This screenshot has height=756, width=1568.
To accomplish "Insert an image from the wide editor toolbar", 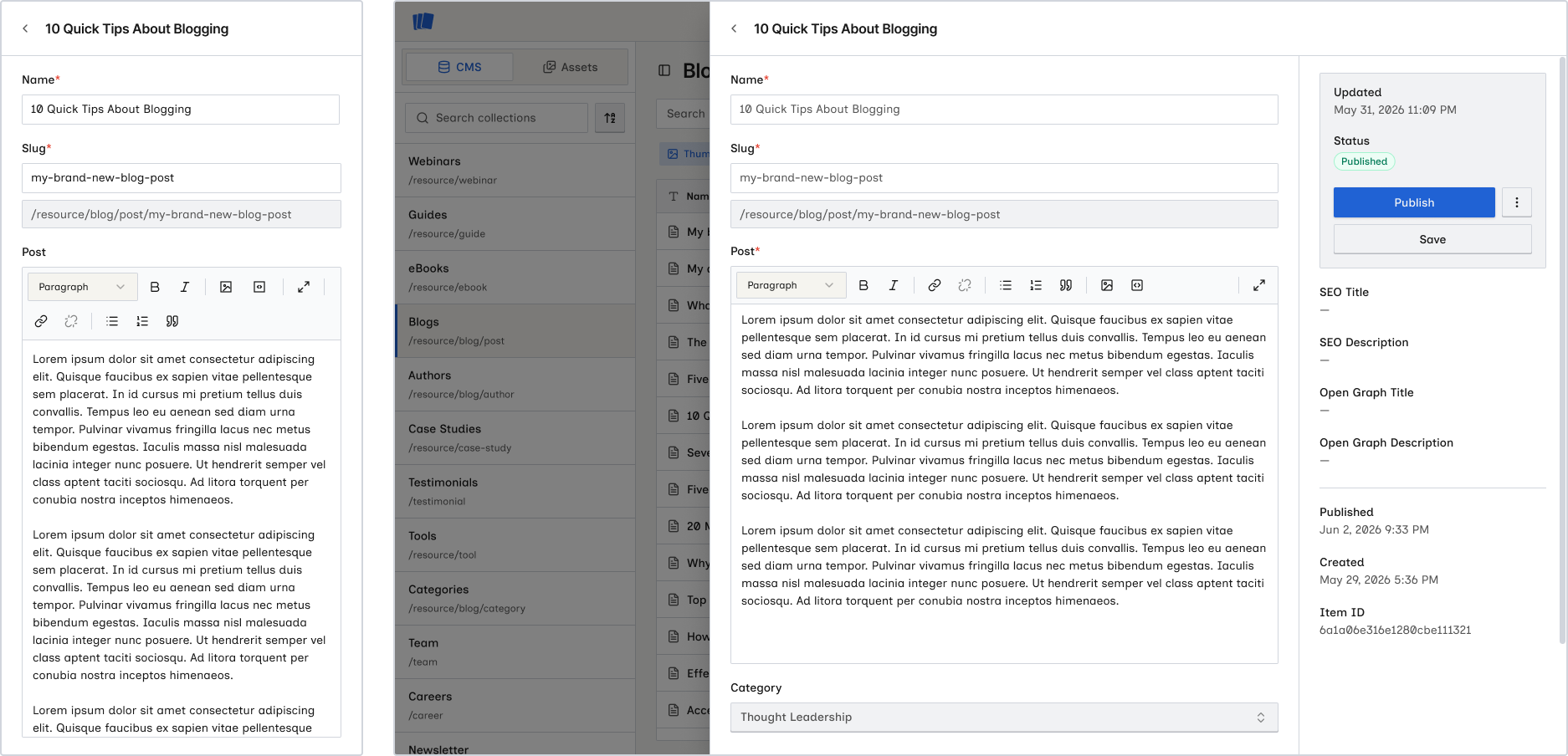I will [x=1107, y=285].
